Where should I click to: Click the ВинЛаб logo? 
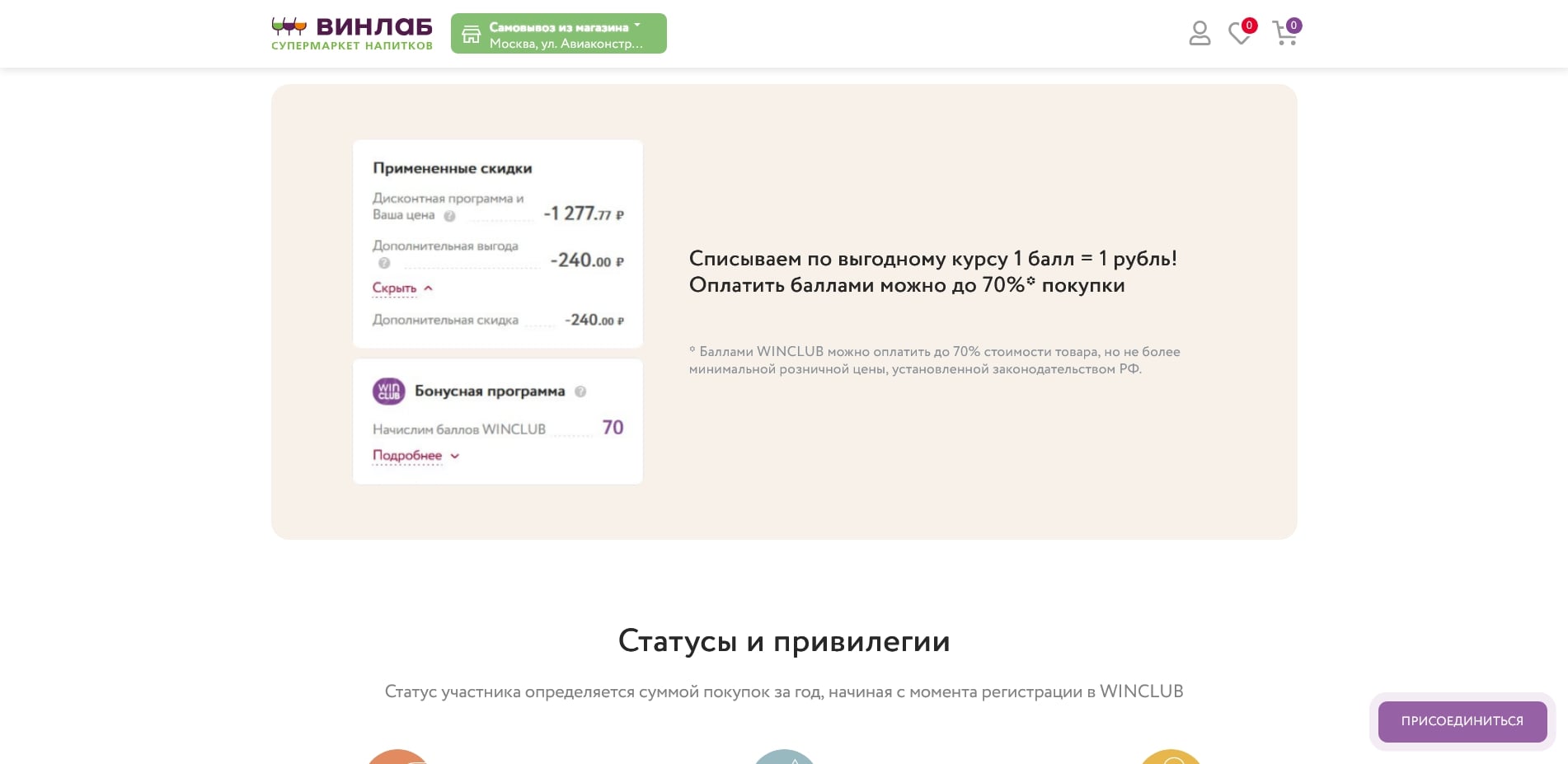(x=350, y=33)
